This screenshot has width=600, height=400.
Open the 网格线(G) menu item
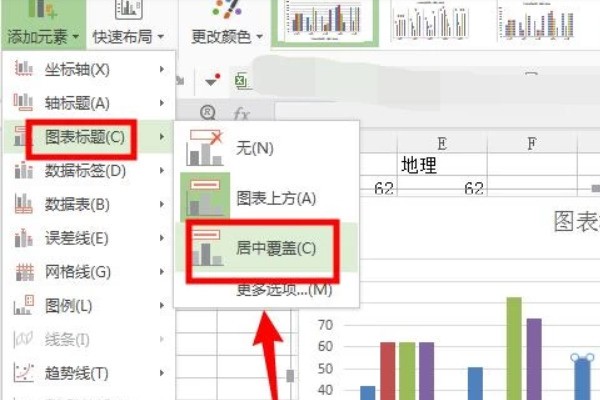(x=89, y=272)
